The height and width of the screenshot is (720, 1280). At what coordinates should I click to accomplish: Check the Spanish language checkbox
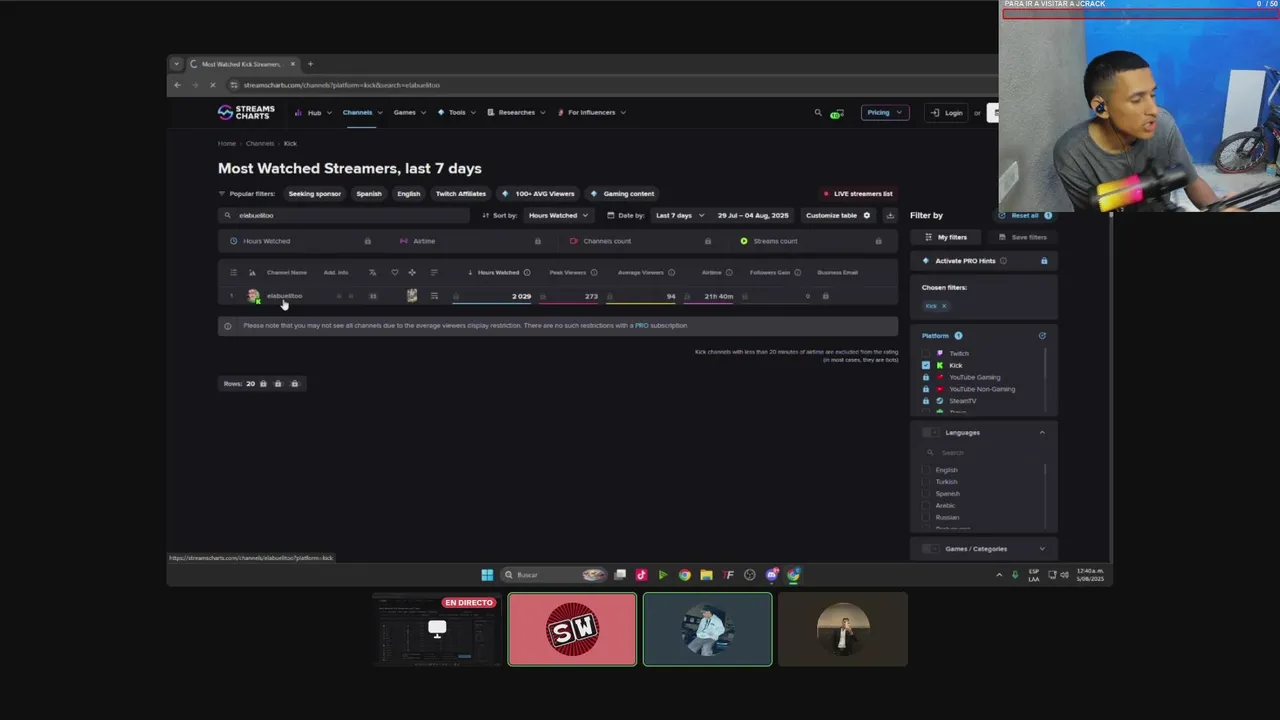(x=926, y=494)
